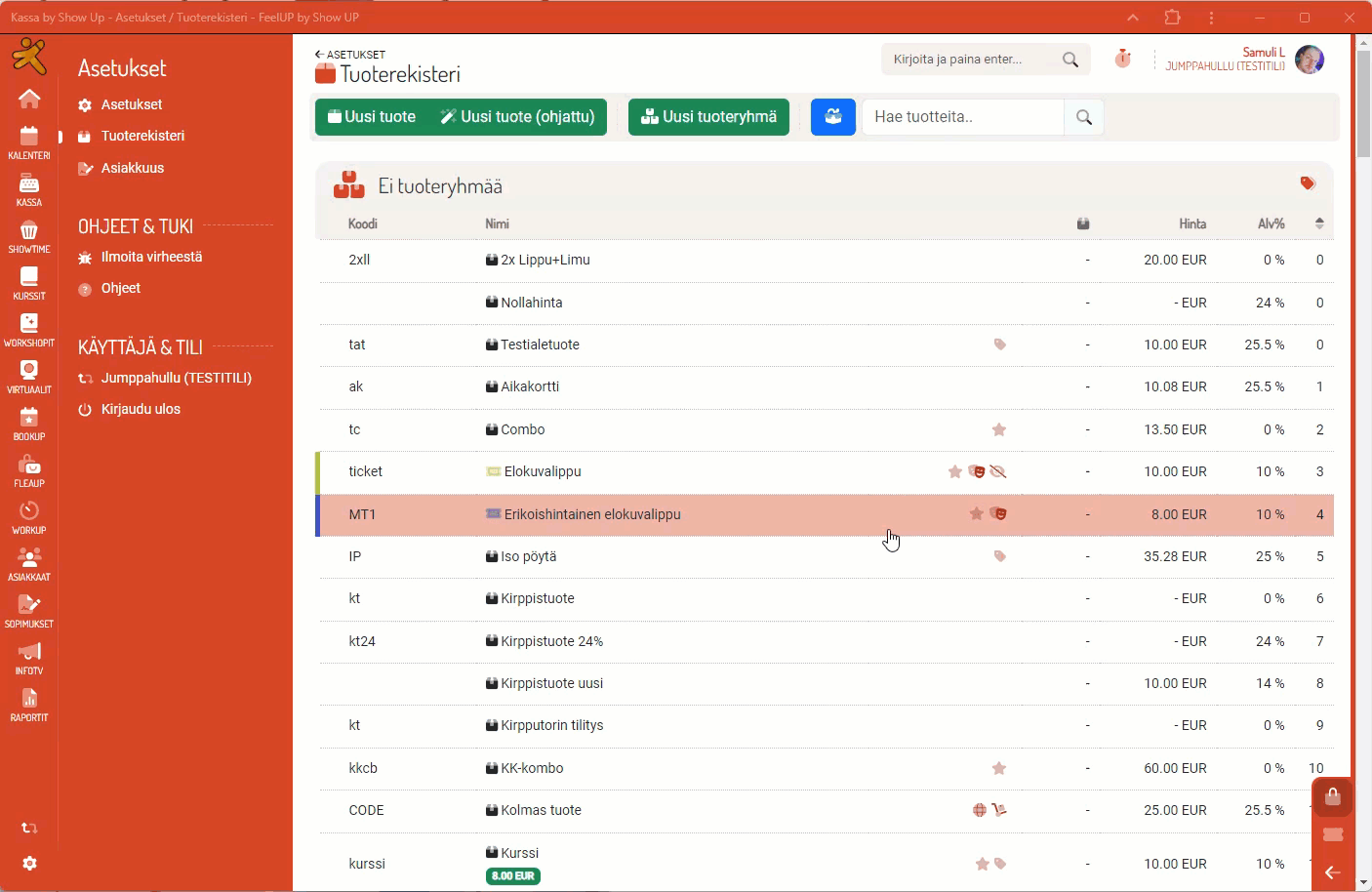
Task: Toggle favorite star on Combo row
Action: [x=999, y=429]
